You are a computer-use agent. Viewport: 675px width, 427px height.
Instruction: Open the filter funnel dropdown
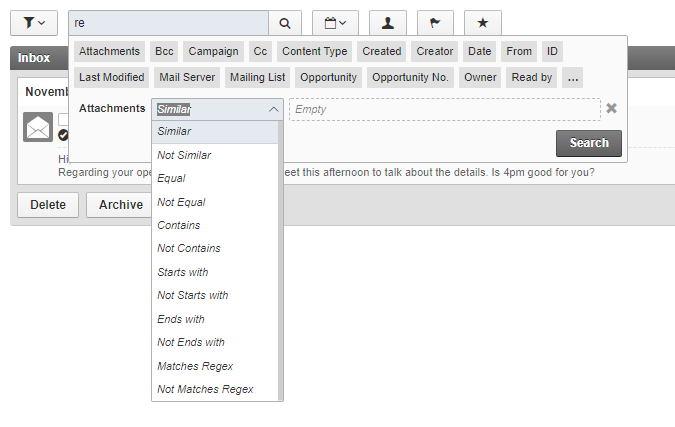34,22
